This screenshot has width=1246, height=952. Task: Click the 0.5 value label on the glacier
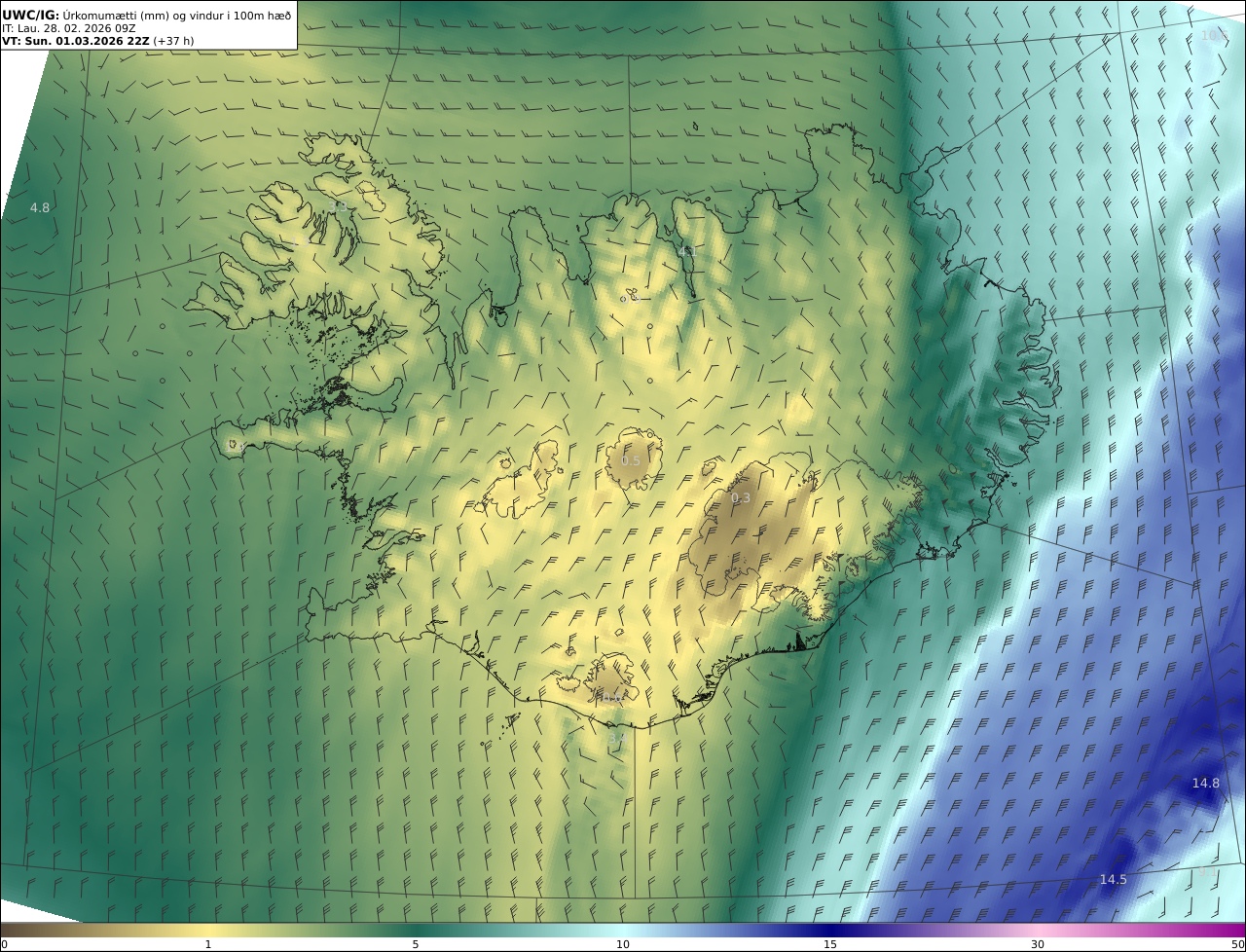point(632,461)
